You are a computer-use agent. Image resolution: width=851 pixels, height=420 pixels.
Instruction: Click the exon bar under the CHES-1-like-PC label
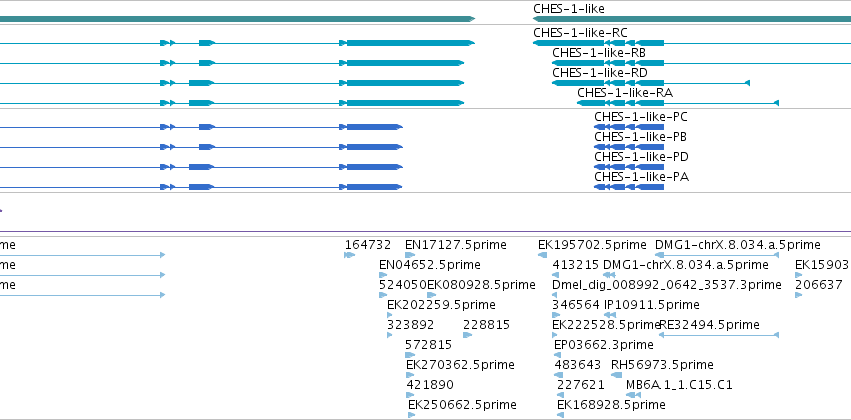pyautogui.click(x=629, y=127)
